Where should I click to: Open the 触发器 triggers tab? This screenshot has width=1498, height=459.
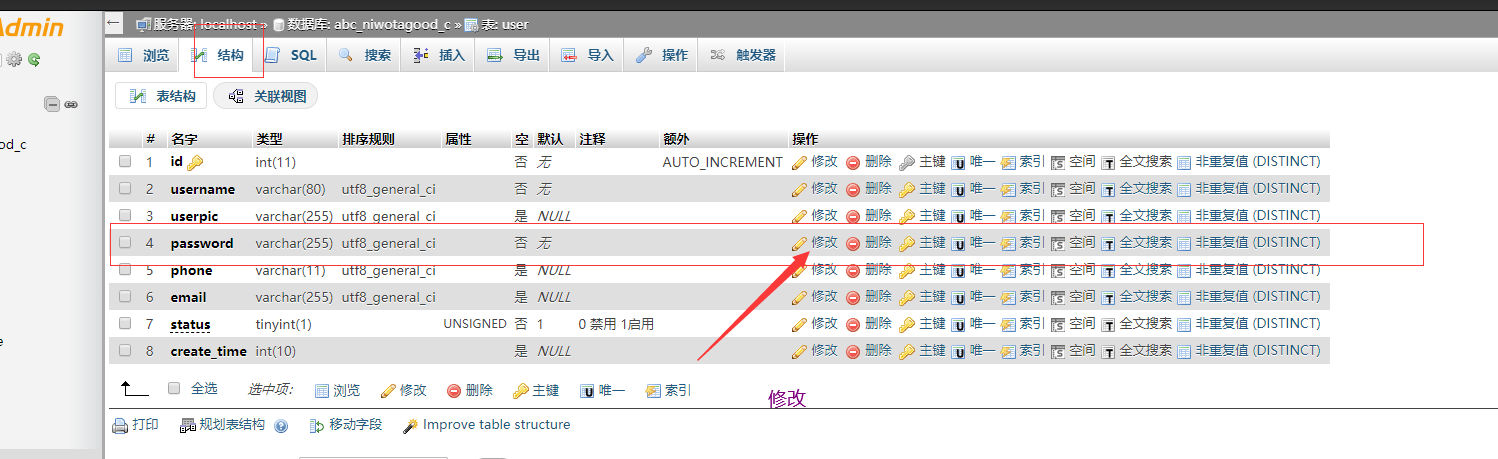point(743,55)
